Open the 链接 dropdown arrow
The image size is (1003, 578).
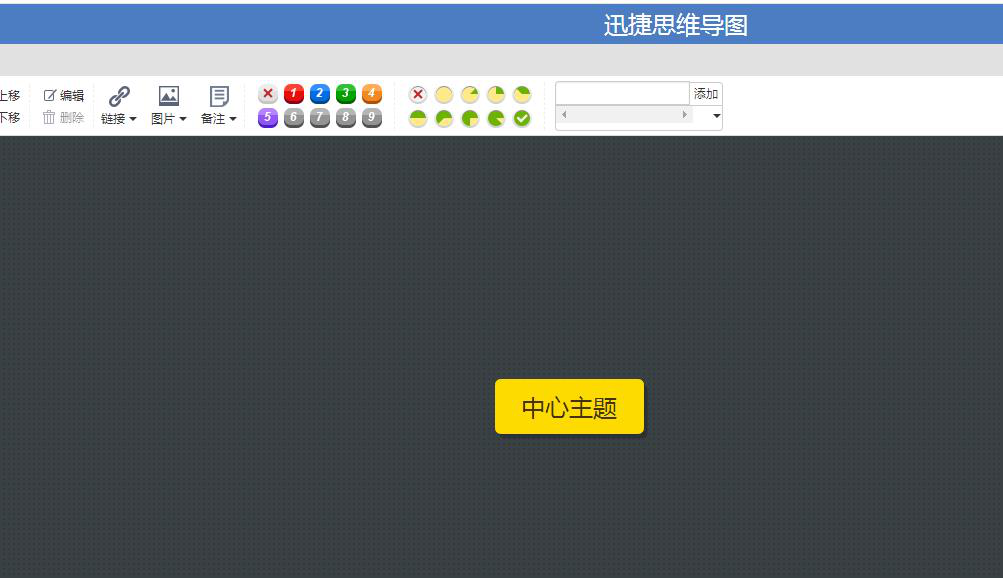click(132, 119)
